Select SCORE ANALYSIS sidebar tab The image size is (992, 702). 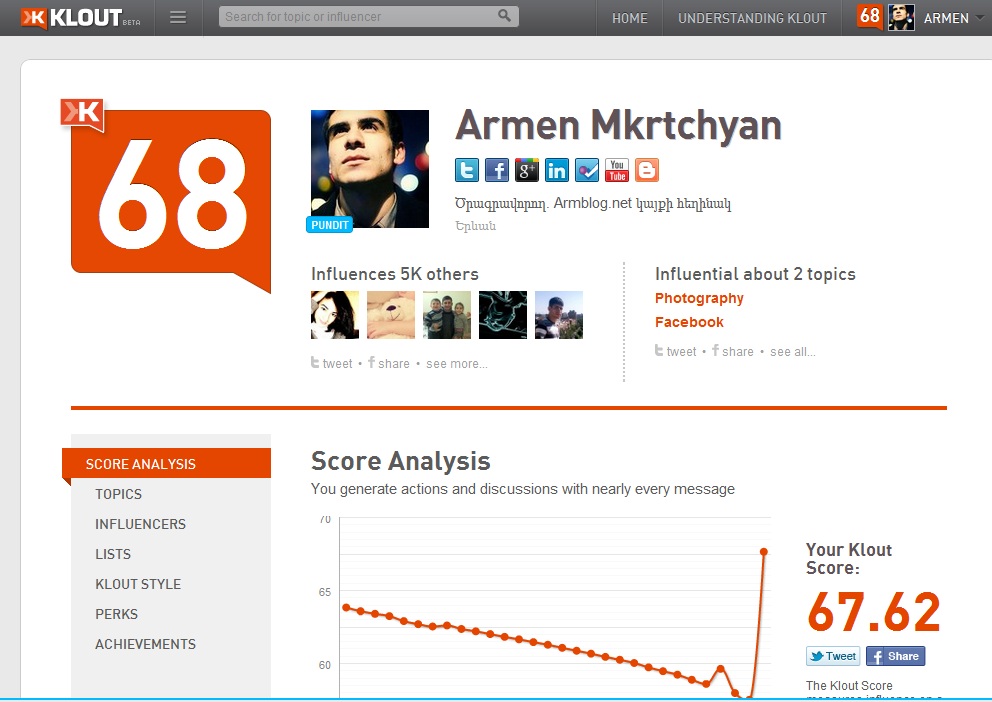tap(166, 464)
